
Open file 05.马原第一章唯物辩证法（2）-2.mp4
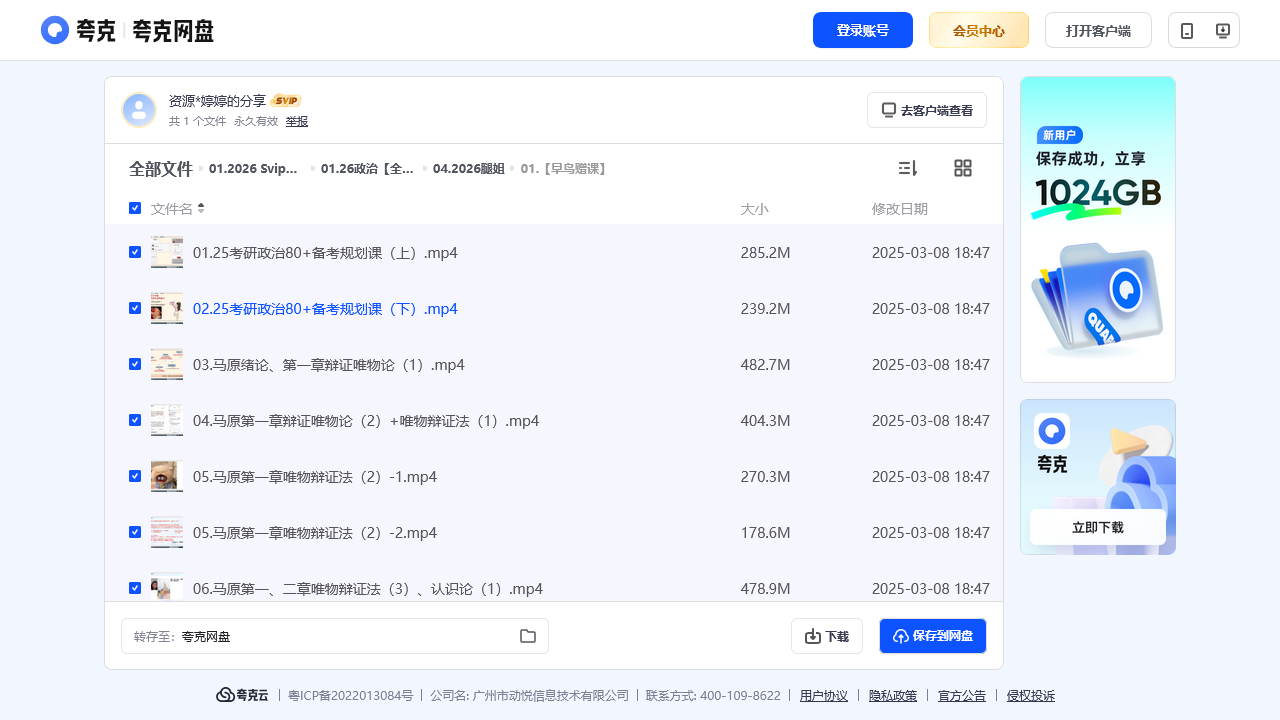click(x=315, y=533)
